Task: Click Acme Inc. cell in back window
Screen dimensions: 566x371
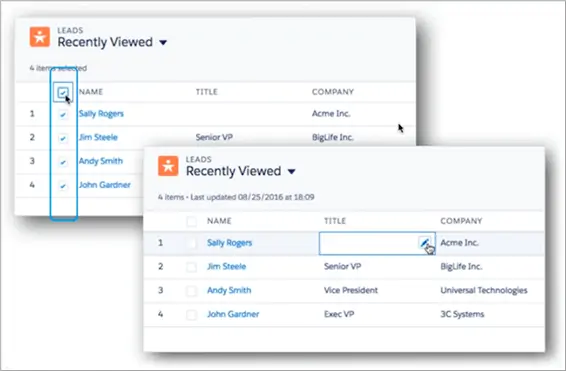Action: pyautogui.click(x=331, y=113)
